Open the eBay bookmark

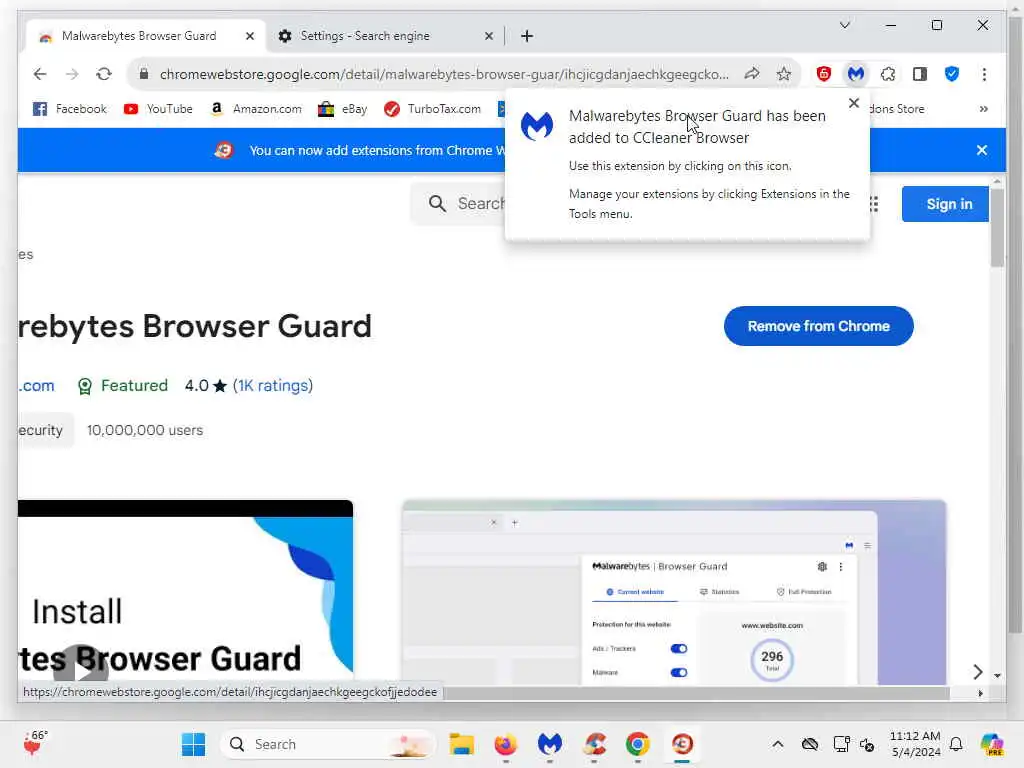342,109
